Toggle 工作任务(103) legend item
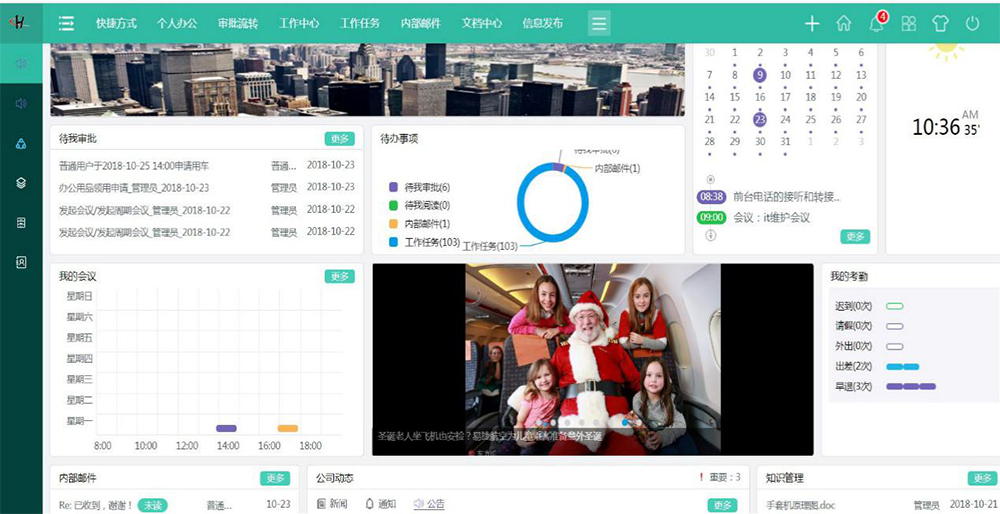Screen dimensions: 1000x514 (425, 242)
